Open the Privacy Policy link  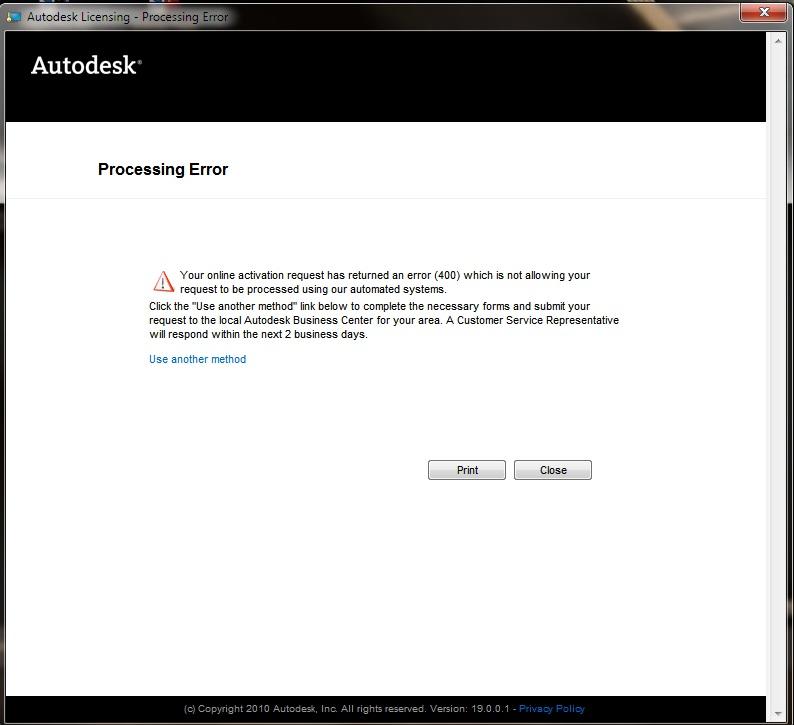(x=551, y=708)
